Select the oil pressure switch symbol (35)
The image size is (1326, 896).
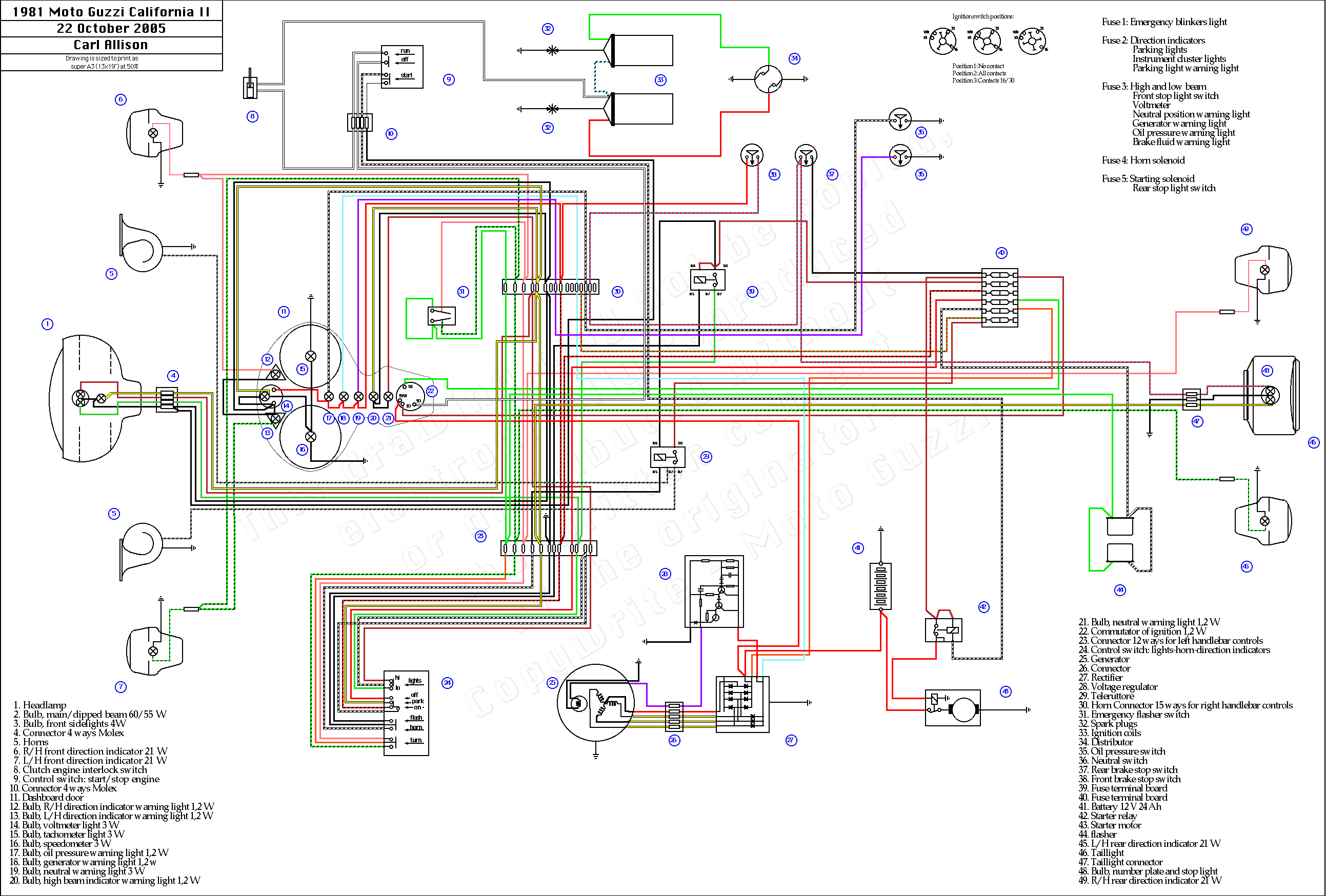(x=900, y=120)
